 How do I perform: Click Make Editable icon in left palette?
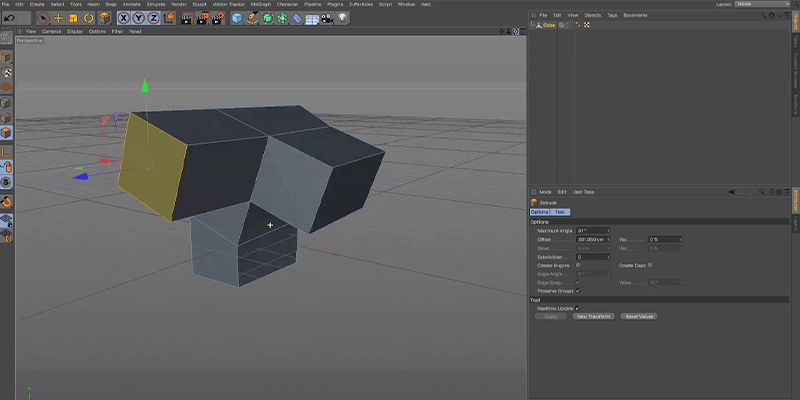[6, 37]
